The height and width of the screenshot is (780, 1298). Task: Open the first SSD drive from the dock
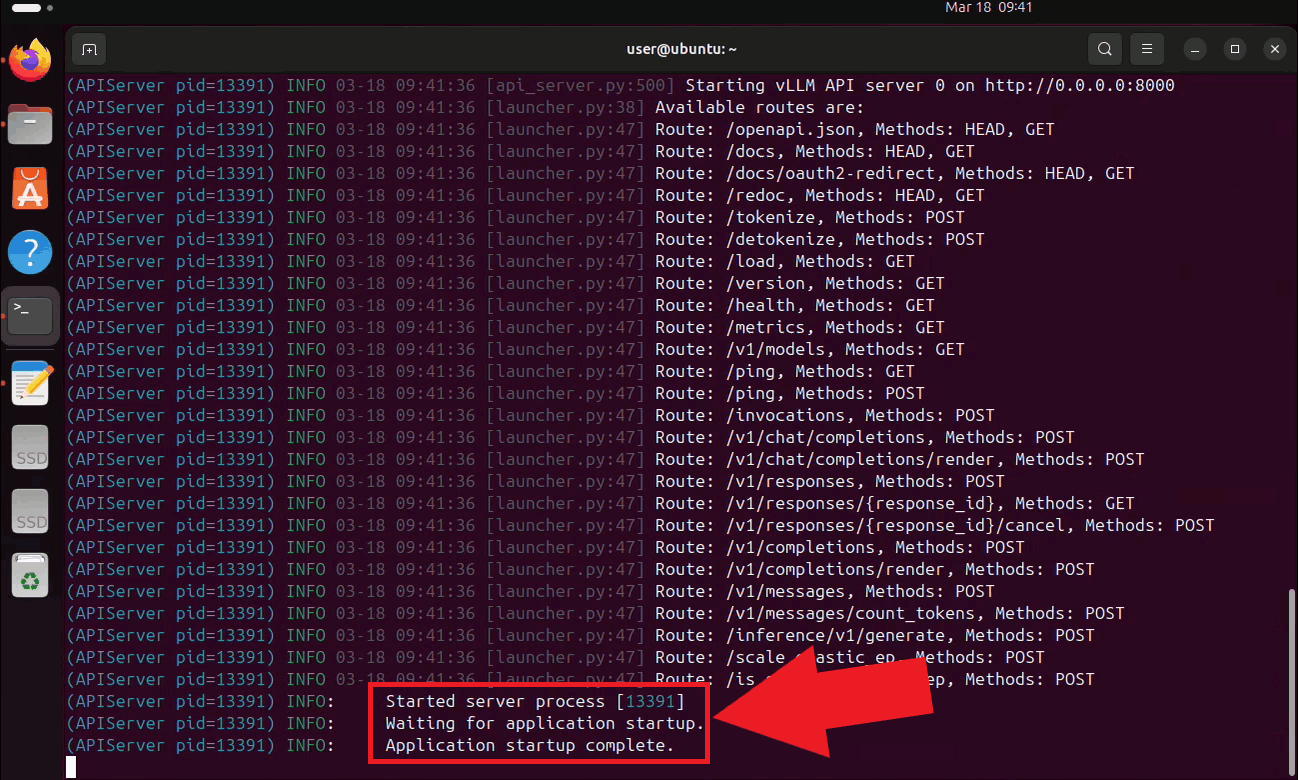tap(29, 447)
